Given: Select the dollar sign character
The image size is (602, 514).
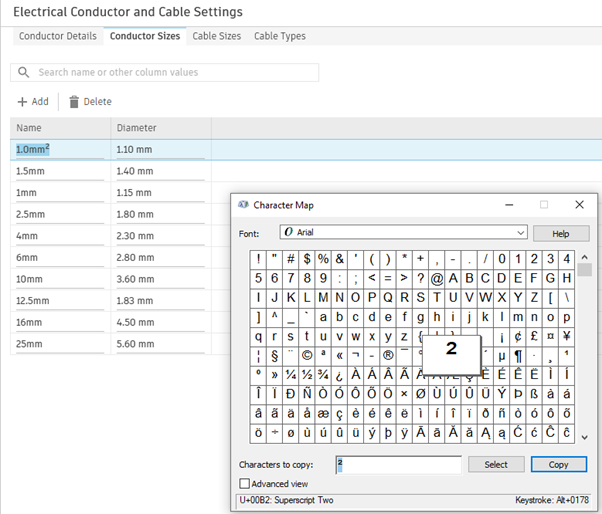Looking at the screenshot, I should point(307,259).
